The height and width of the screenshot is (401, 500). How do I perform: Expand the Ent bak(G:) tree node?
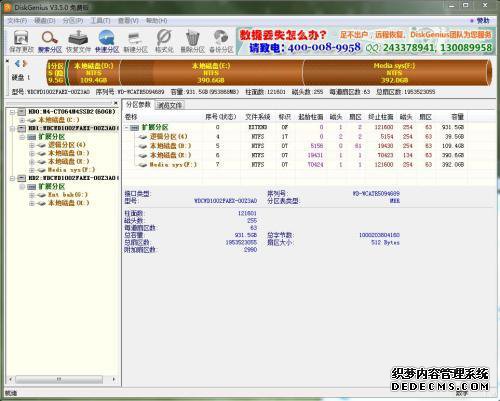point(32,195)
